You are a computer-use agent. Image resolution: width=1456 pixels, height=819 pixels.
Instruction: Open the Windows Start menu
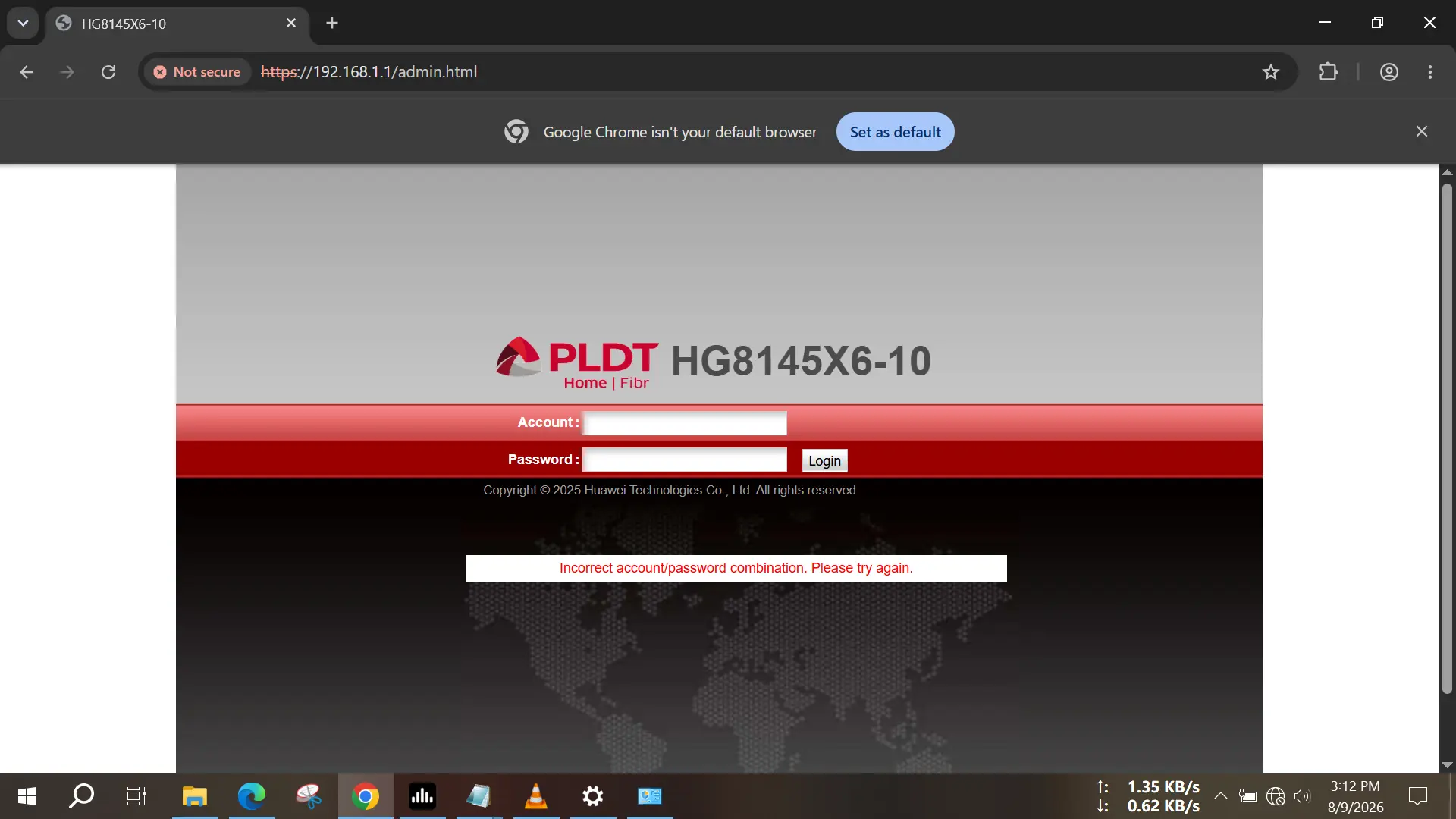click(x=27, y=796)
